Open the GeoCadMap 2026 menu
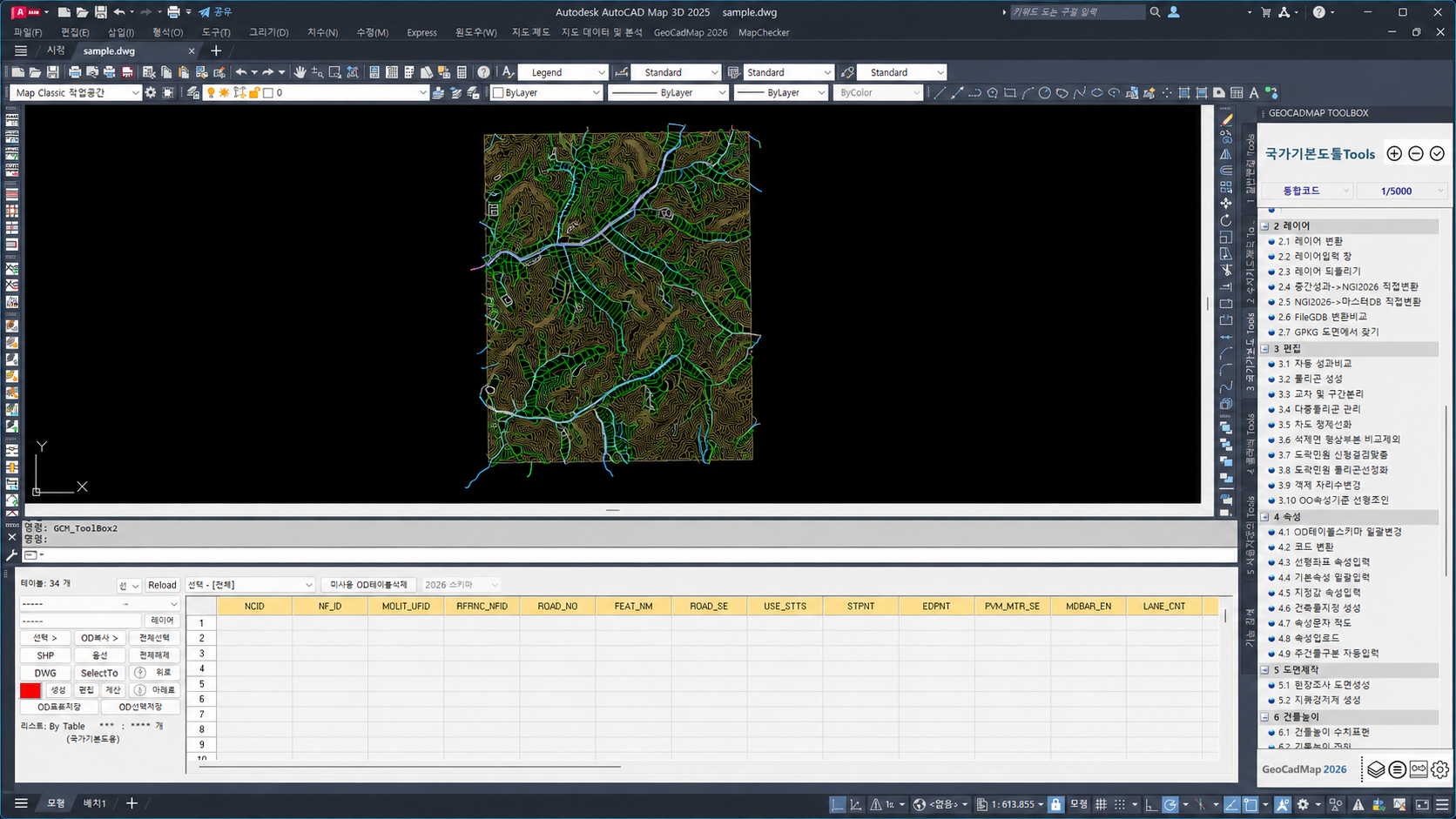Screen dimensions: 1456x819 tap(691, 32)
